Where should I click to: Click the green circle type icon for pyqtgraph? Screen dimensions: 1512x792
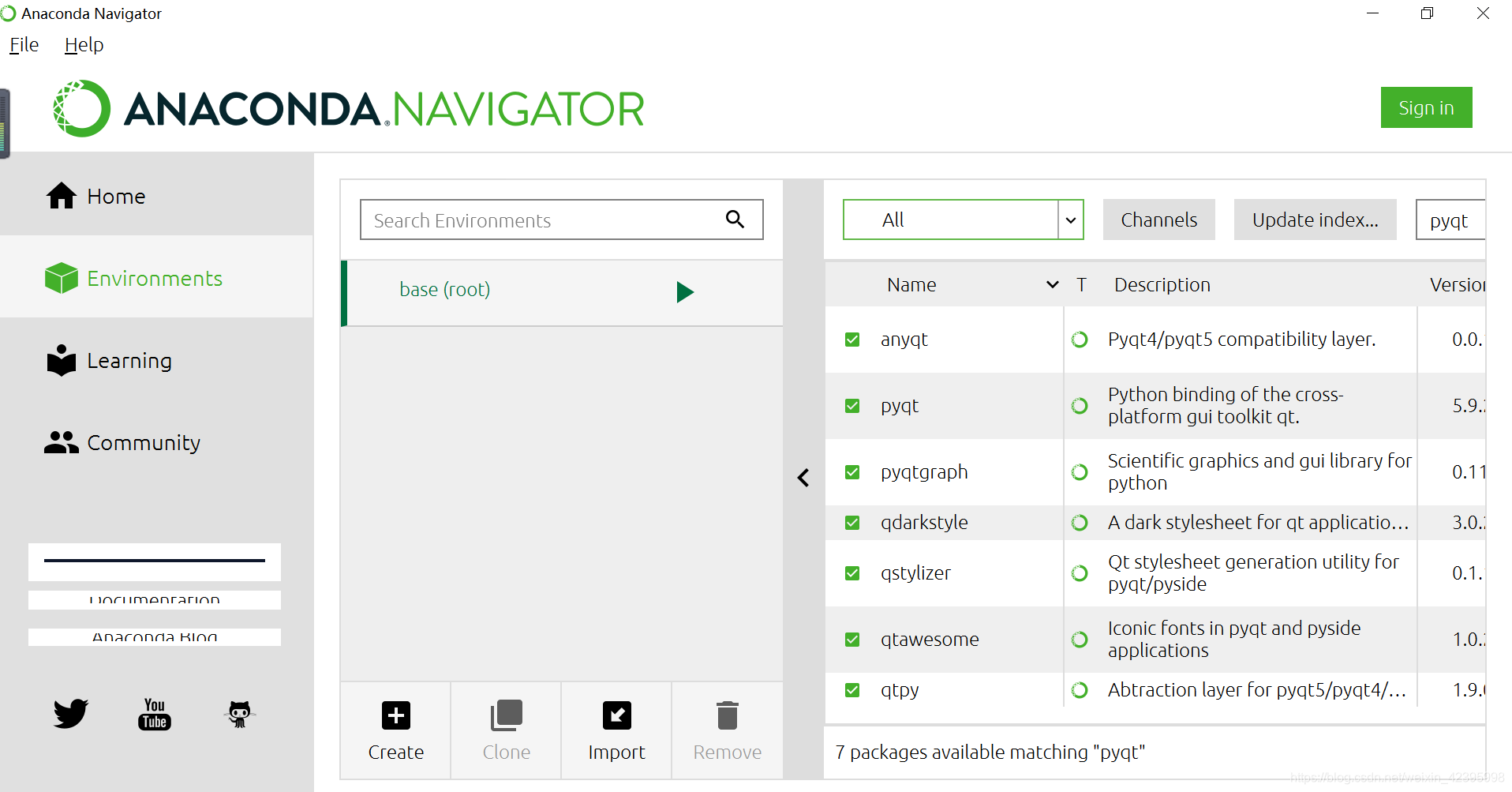click(1080, 472)
